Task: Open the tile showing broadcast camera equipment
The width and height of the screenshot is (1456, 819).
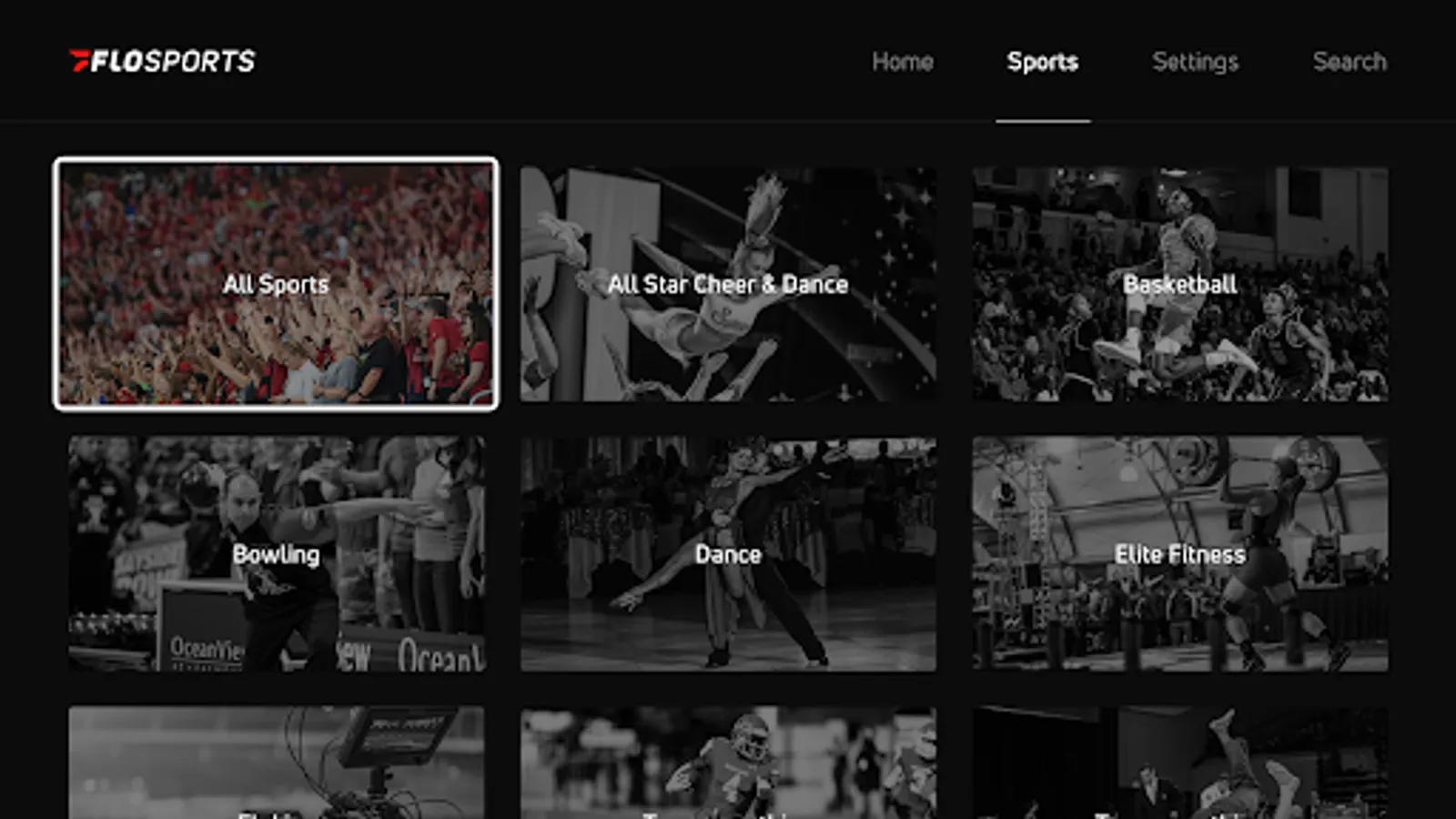Action: click(x=277, y=763)
